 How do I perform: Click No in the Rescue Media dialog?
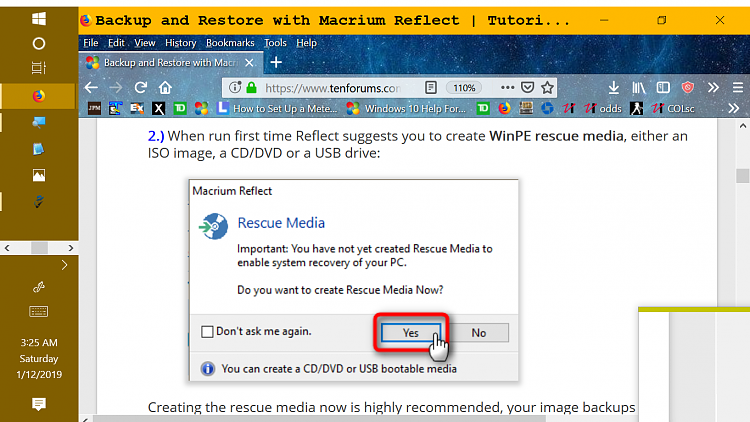click(479, 333)
